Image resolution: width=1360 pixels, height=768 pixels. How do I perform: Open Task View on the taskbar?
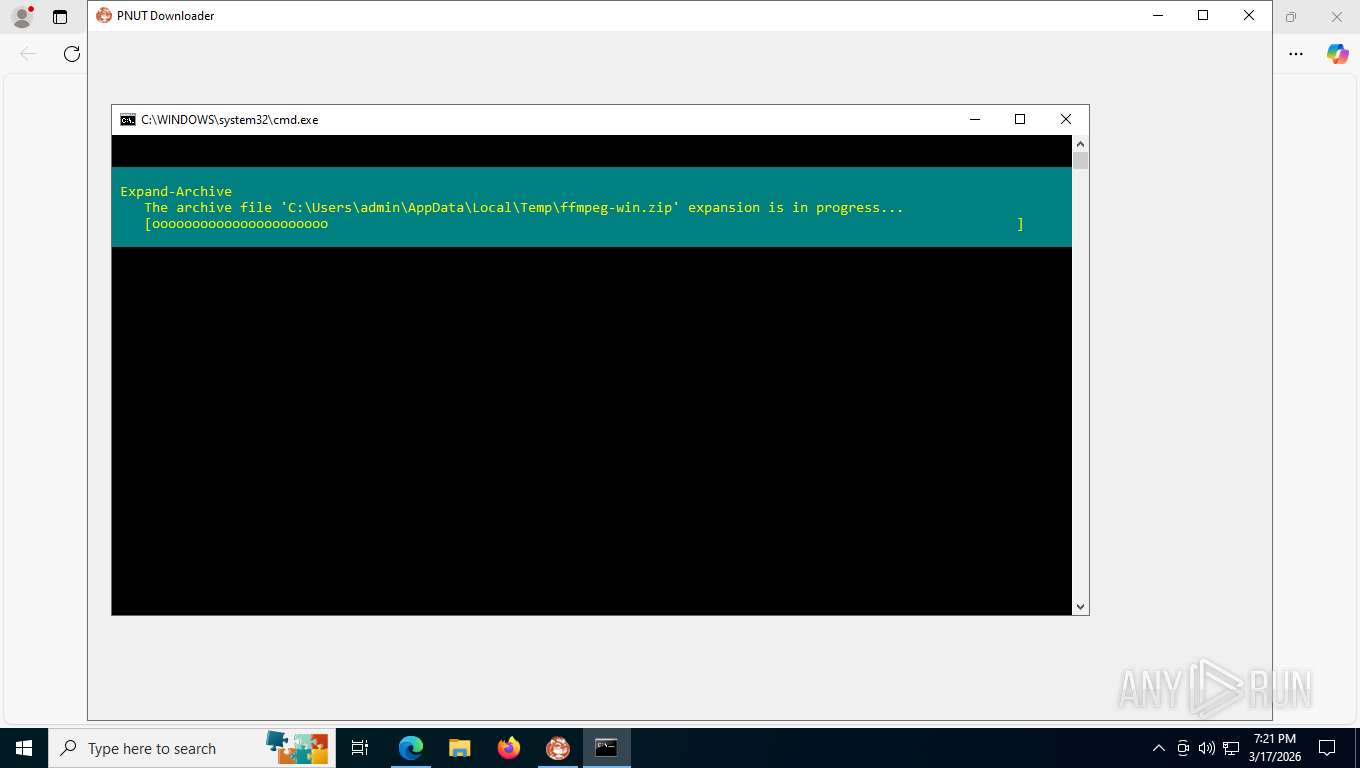pos(360,748)
